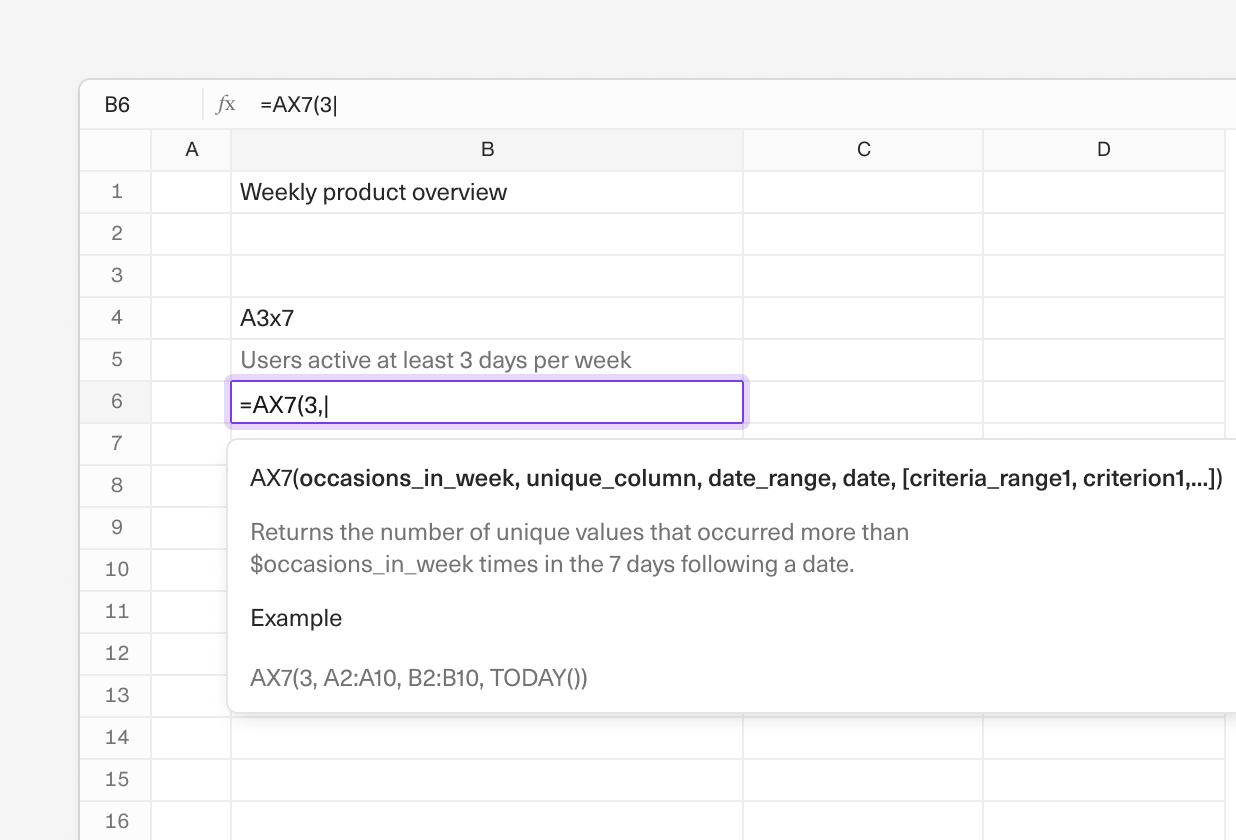
Task: Click empty cell C6
Action: (x=863, y=402)
